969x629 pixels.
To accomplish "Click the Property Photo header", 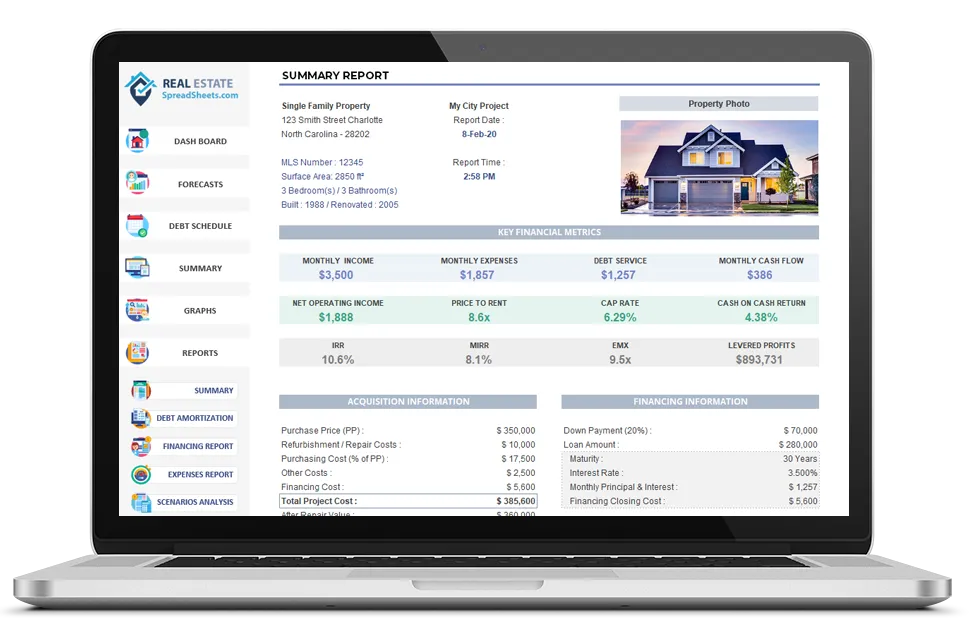I will tap(719, 104).
